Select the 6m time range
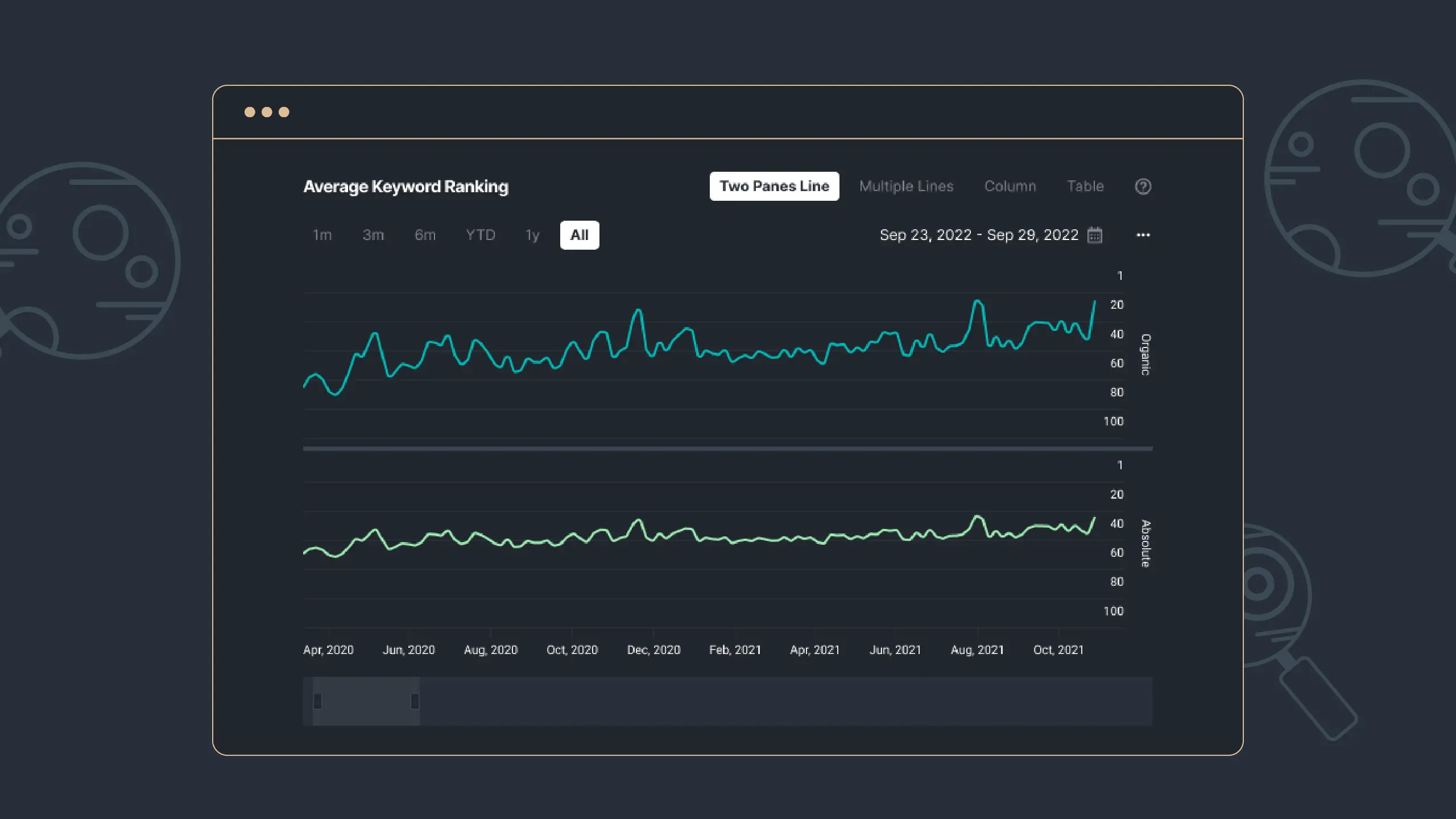Screen dimensions: 1456x819 (x=425, y=235)
